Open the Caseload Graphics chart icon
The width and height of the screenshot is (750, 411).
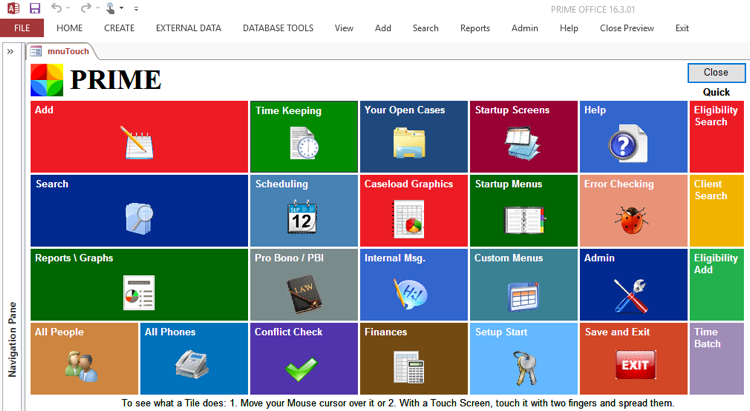click(412, 217)
